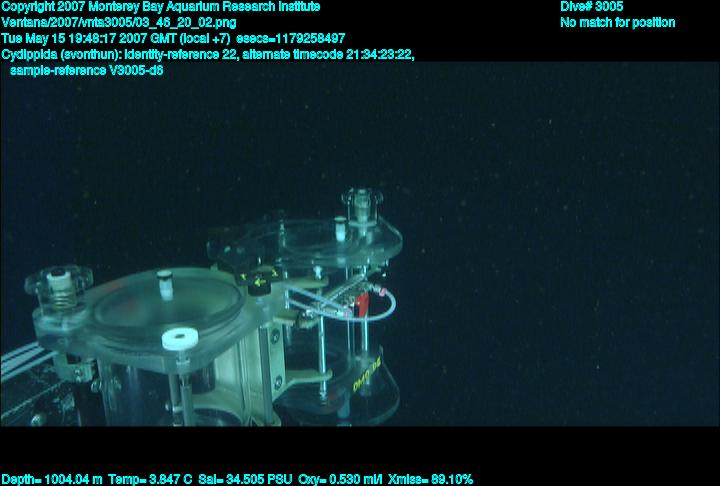Click the 'Oxy= 0.530 ml/l' reading
The width and height of the screenshot is (720, 486).
coord(340,480)
